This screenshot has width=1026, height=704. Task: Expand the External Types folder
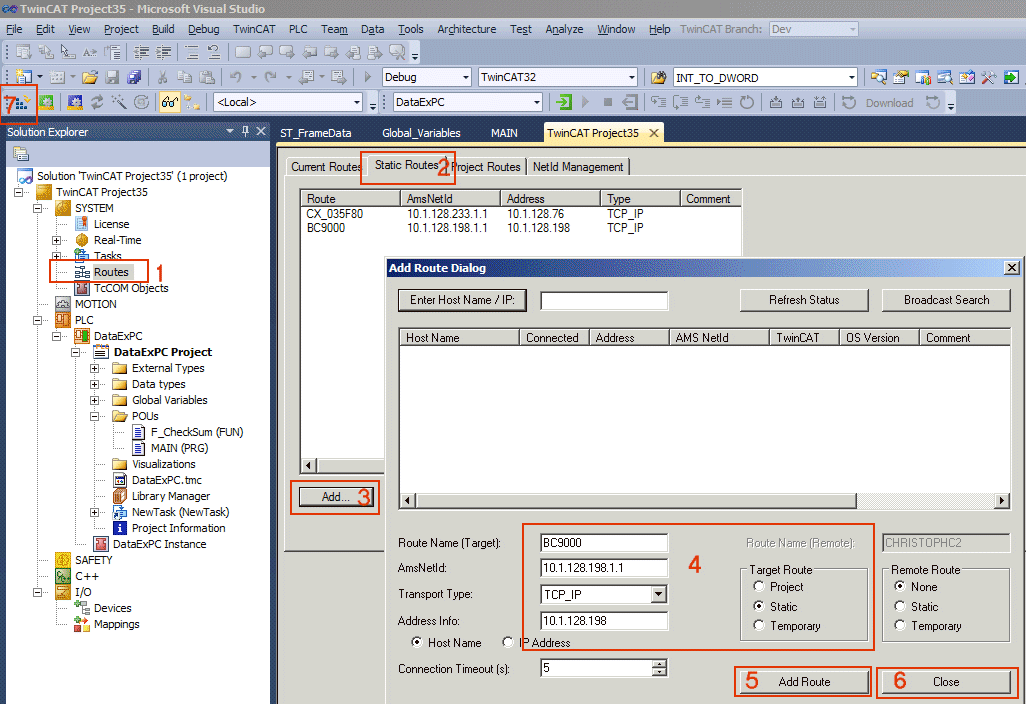coord(94,368)
